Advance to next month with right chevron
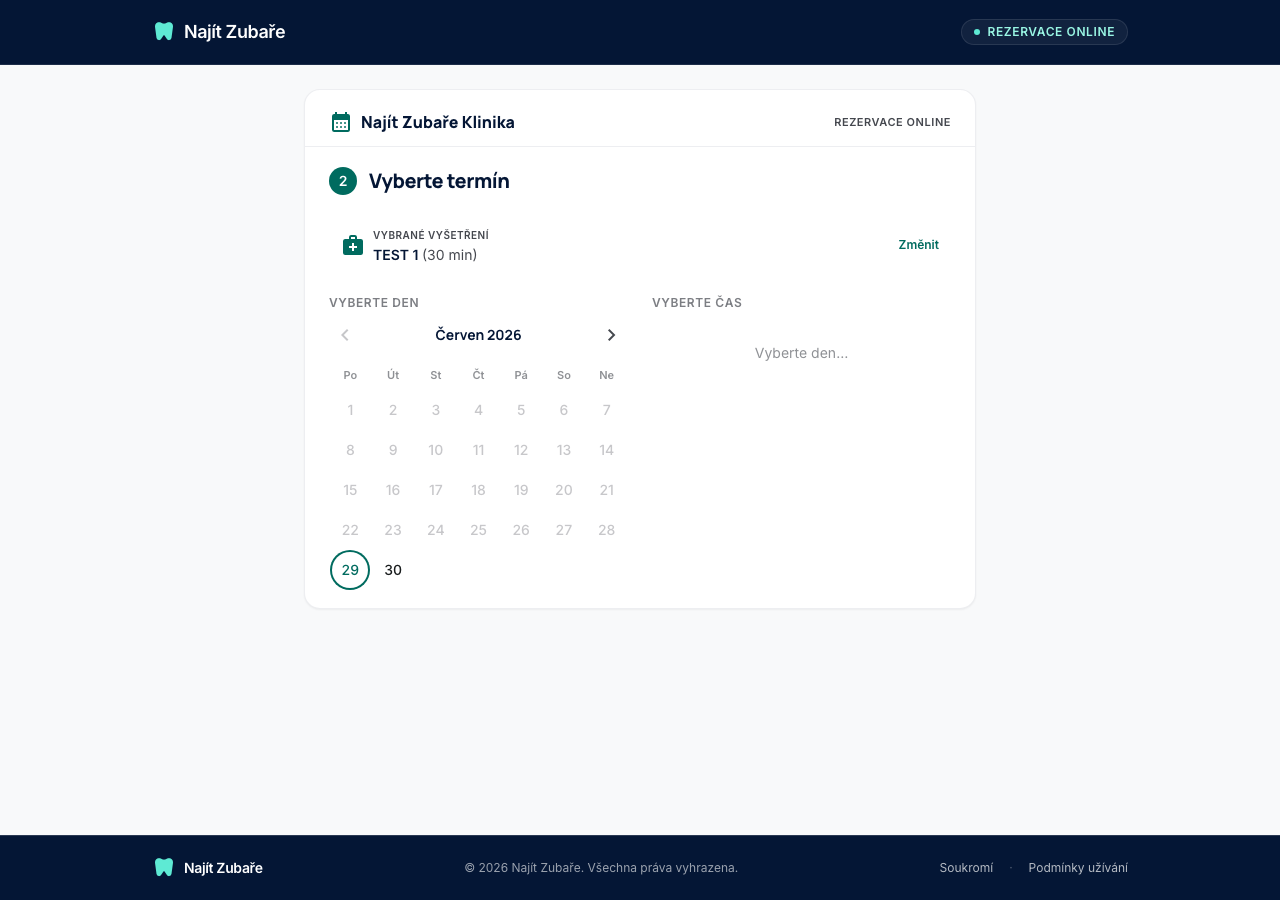The image size is (1280, 900). click(611, 335)
